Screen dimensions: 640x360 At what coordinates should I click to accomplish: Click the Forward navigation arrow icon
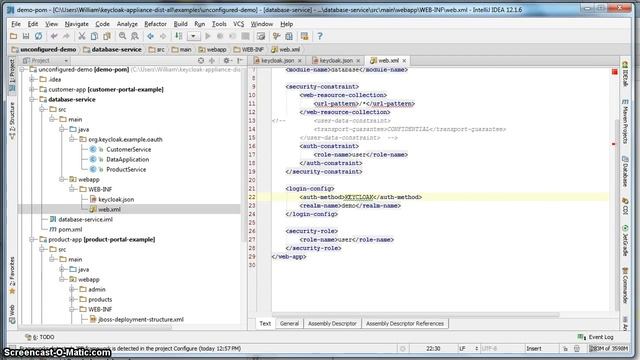163,36
